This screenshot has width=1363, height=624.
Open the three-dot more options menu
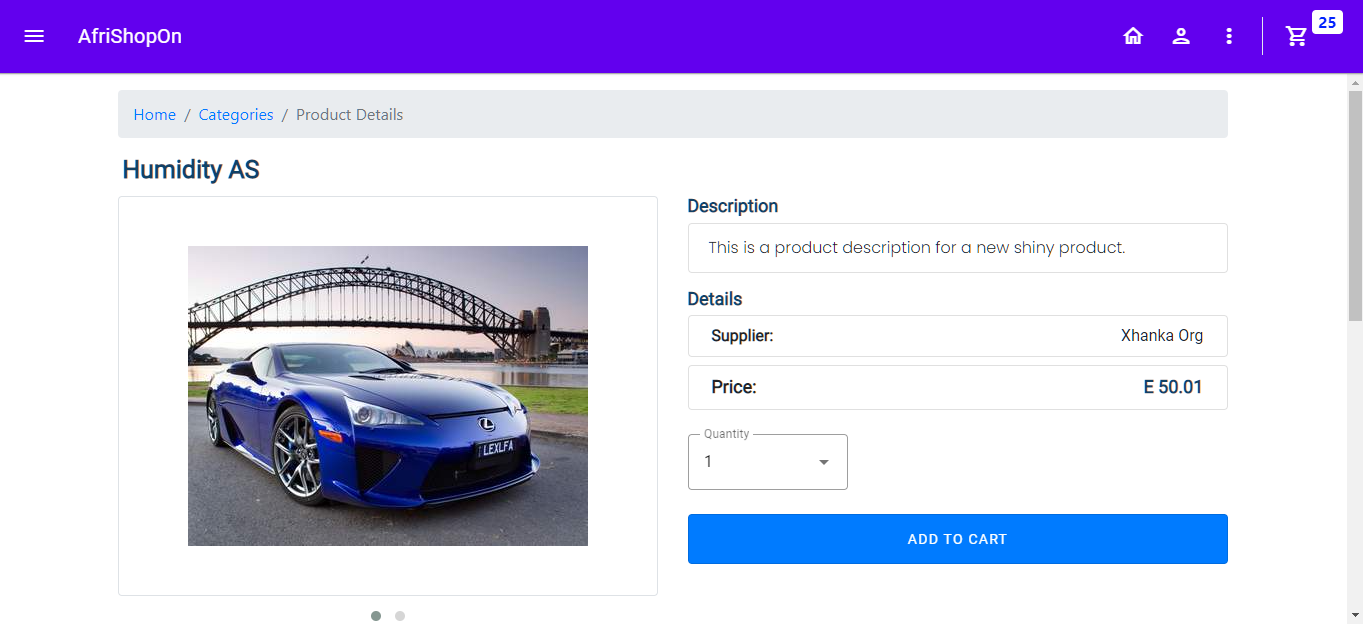coord(1229,36)
